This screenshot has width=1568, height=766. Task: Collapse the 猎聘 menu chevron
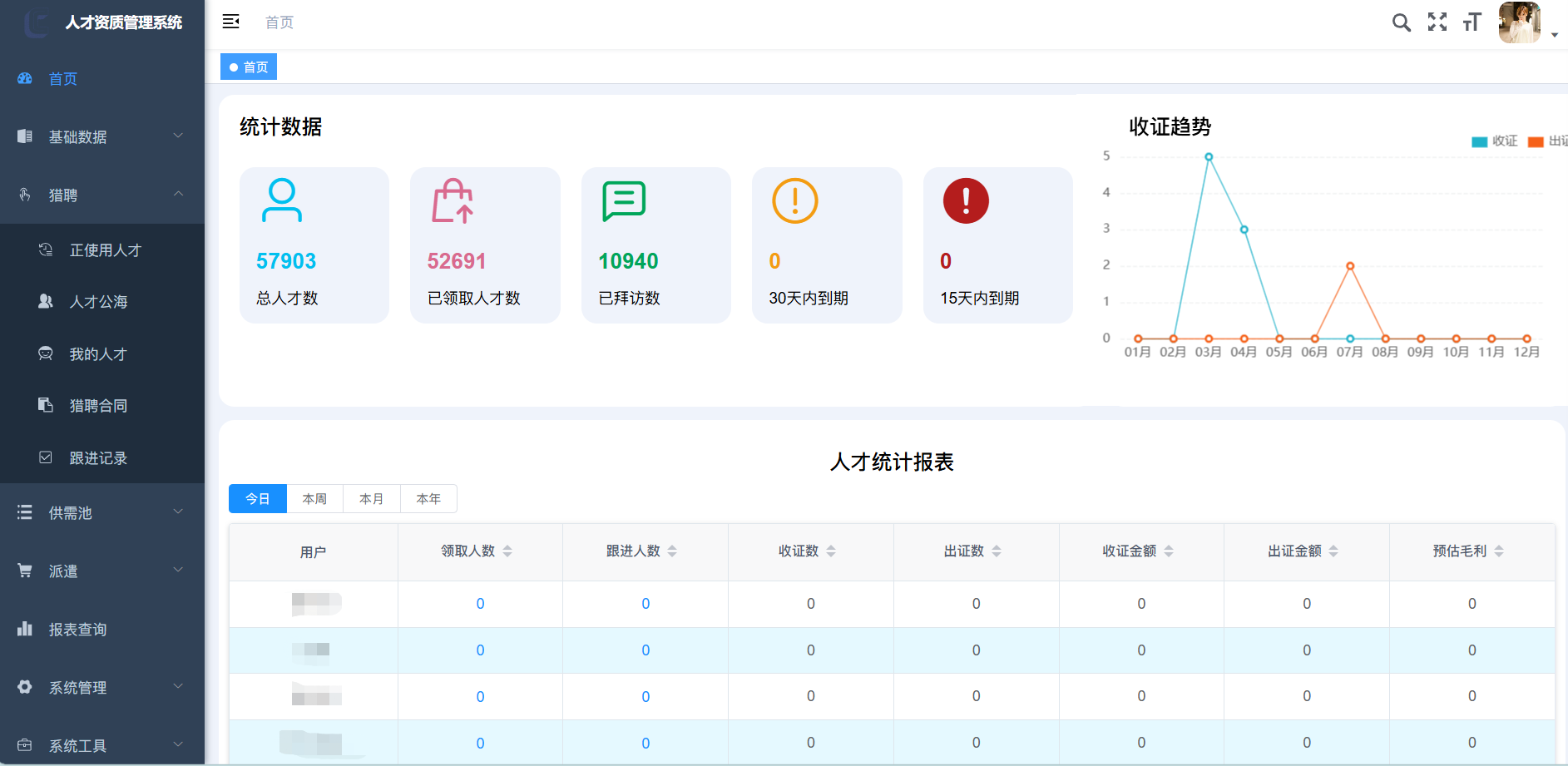pyautogui.click(x=178, y=194)
